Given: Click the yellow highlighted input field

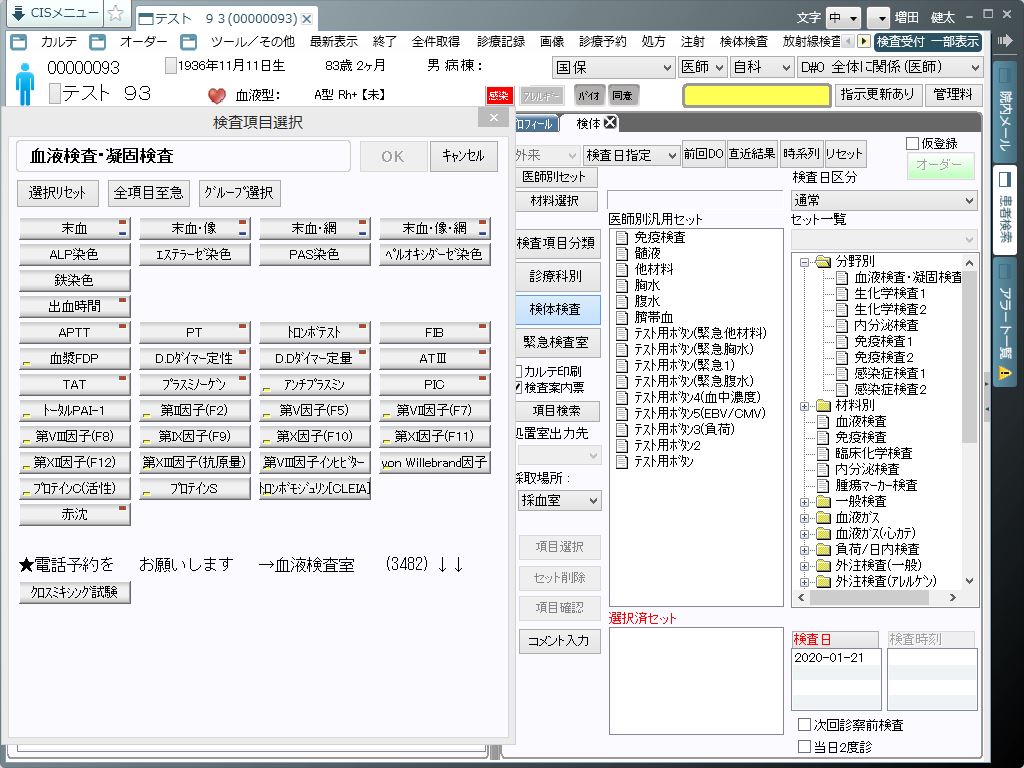Looking at the screenshot, I should tap(756, 95).
